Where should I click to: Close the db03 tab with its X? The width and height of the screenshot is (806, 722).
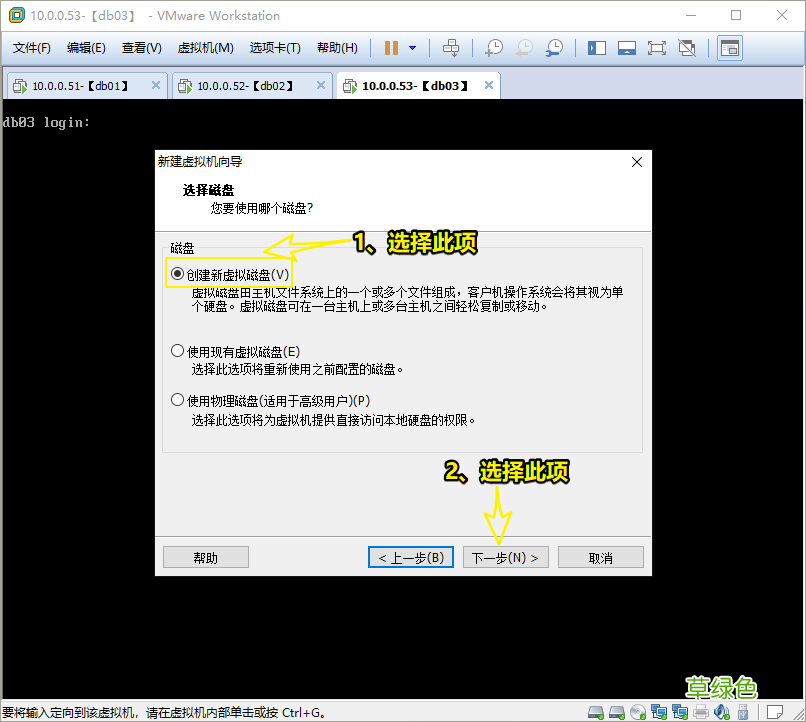489,85
